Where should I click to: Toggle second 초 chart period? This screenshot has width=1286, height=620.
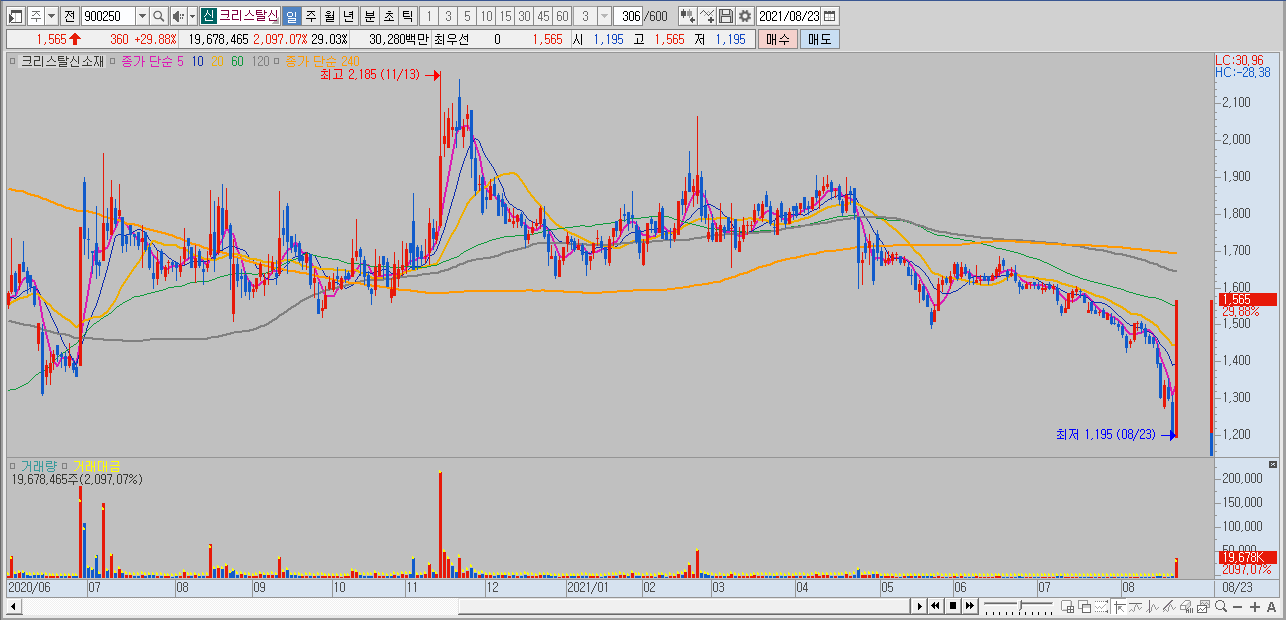pyautogui.click(x=390, y=16)
